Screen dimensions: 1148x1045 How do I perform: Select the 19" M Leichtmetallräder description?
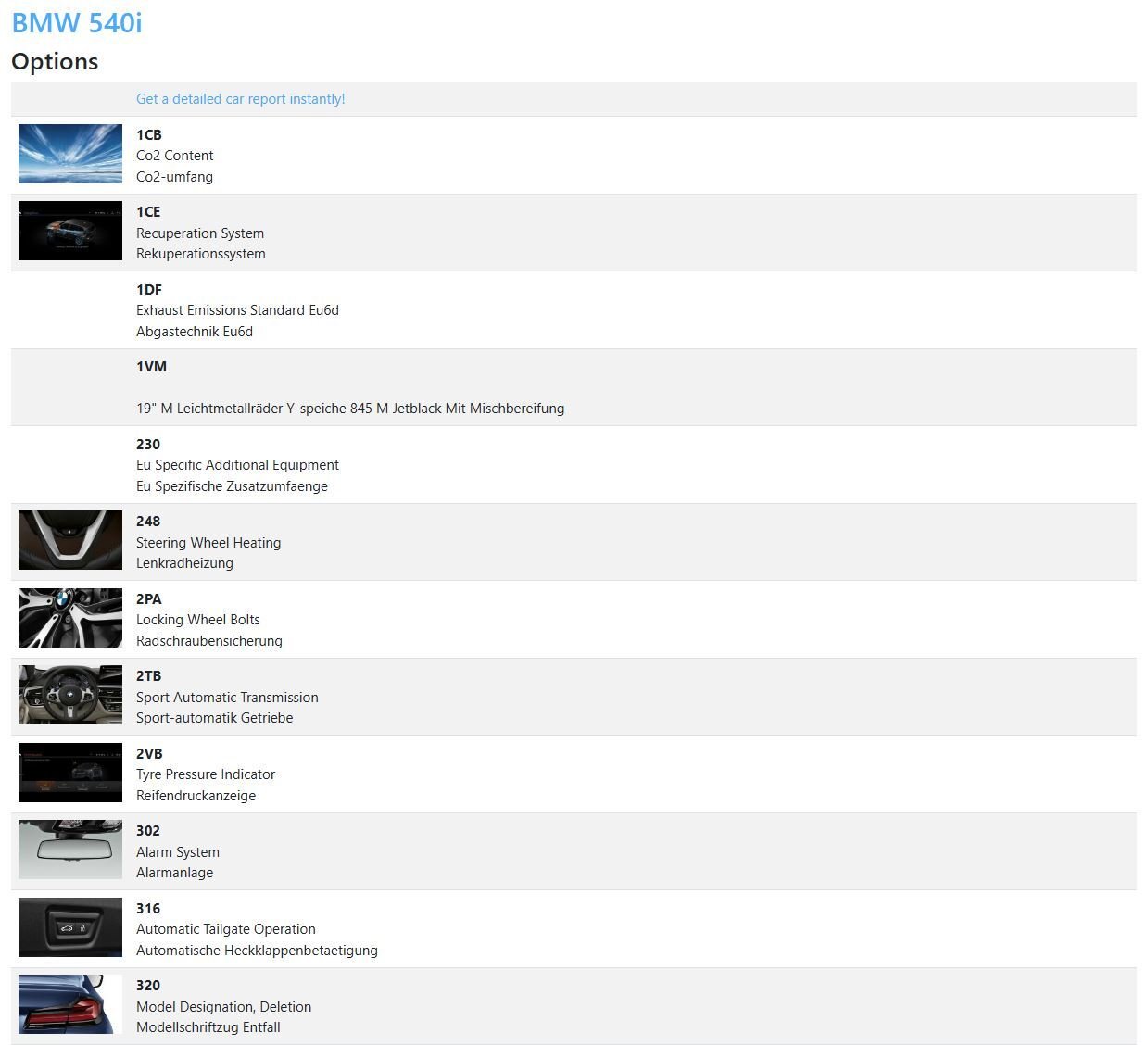[350, 409]
